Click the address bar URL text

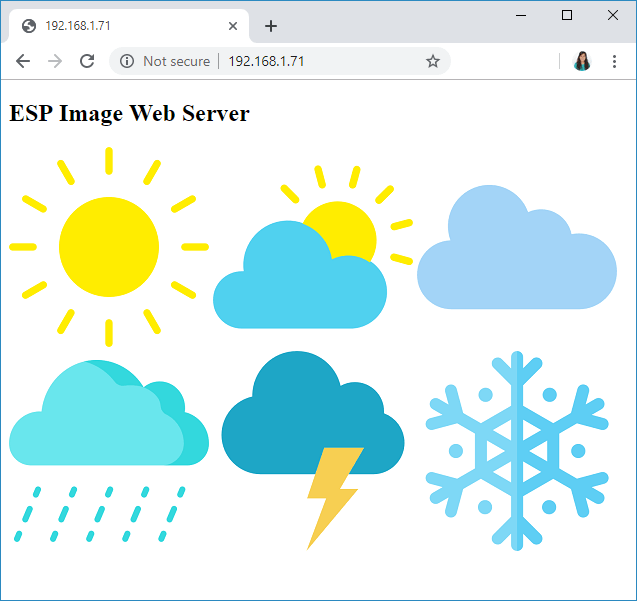266,61
